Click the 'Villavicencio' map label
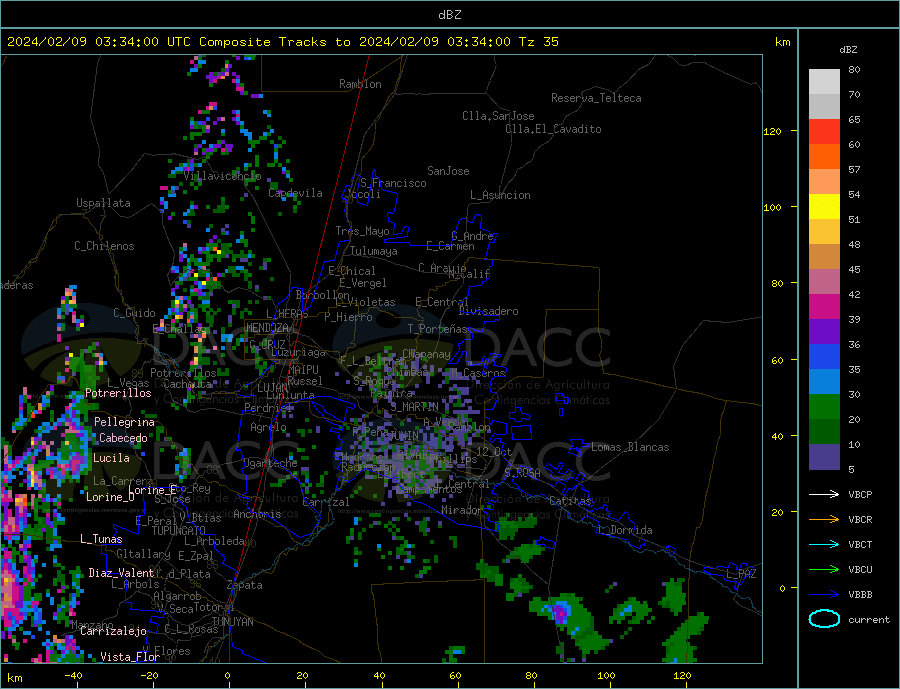 coord(222,176)
